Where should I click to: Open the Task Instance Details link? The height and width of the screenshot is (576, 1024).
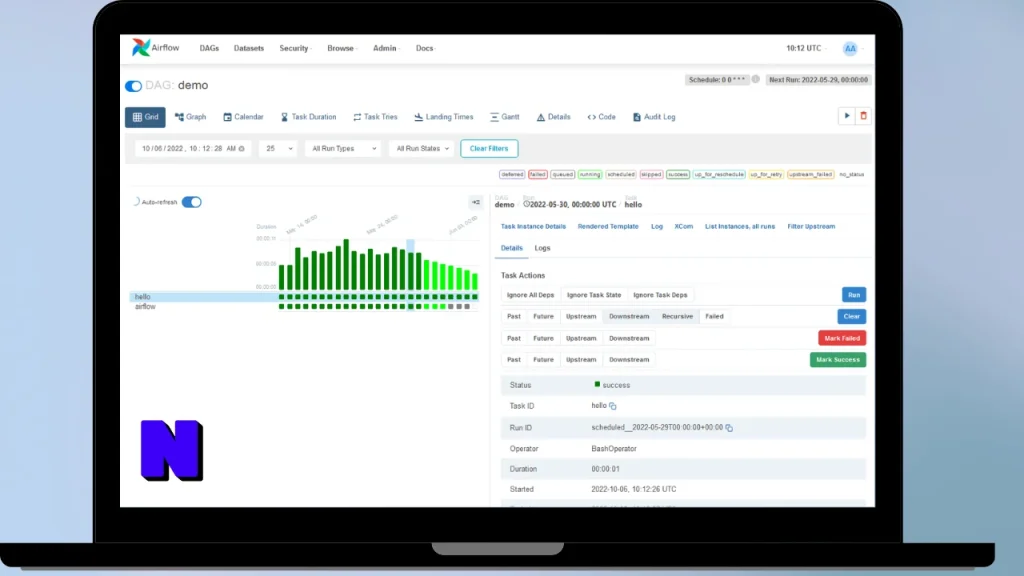tap(533, 227)
